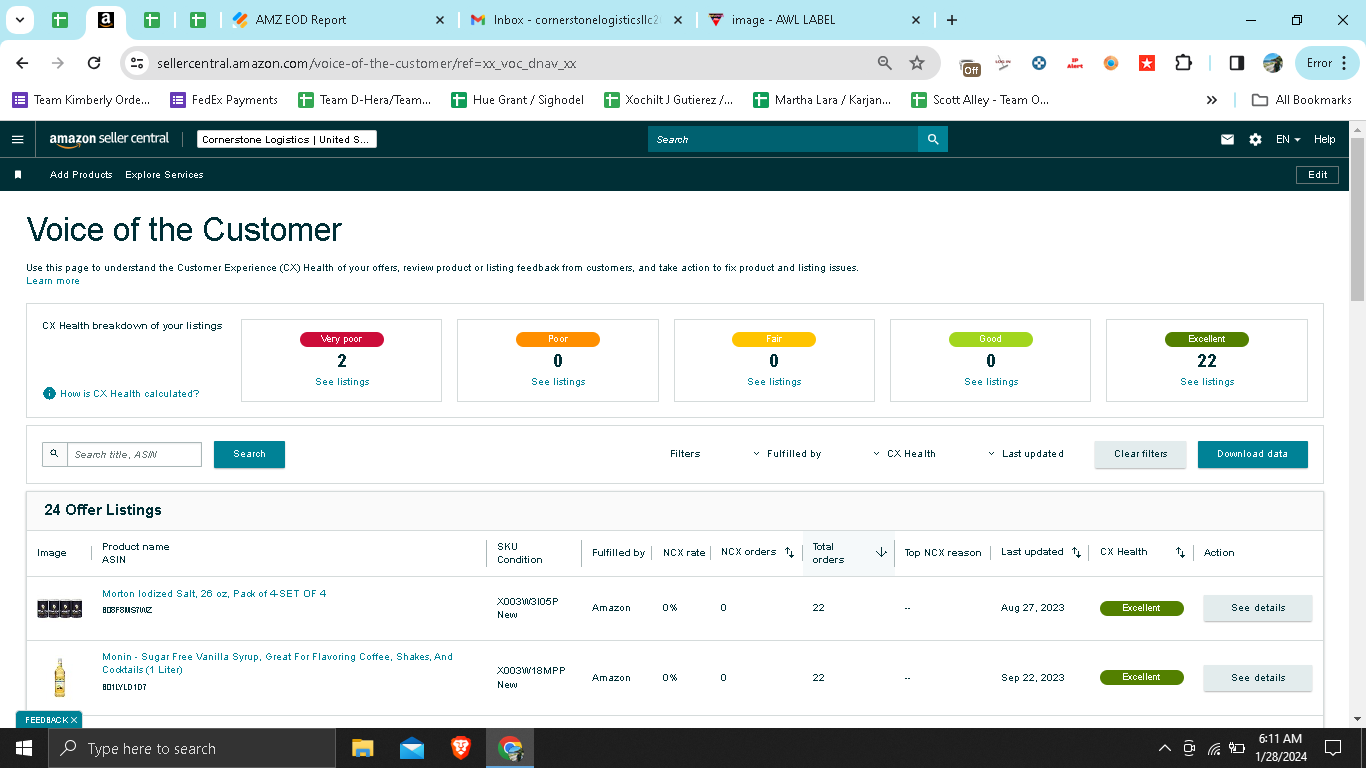Click the IP Alert extension icon
The image size is (1366, 768).
pyautogui.click(x=1075, y=63)
